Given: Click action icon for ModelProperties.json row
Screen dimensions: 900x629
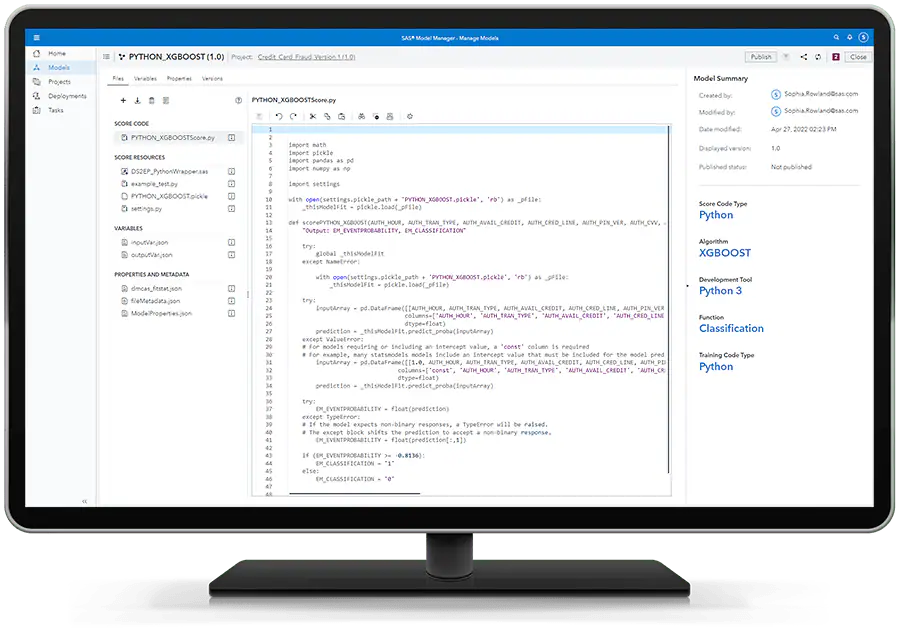Looking at the screenshot, I should tap(231, 313).
